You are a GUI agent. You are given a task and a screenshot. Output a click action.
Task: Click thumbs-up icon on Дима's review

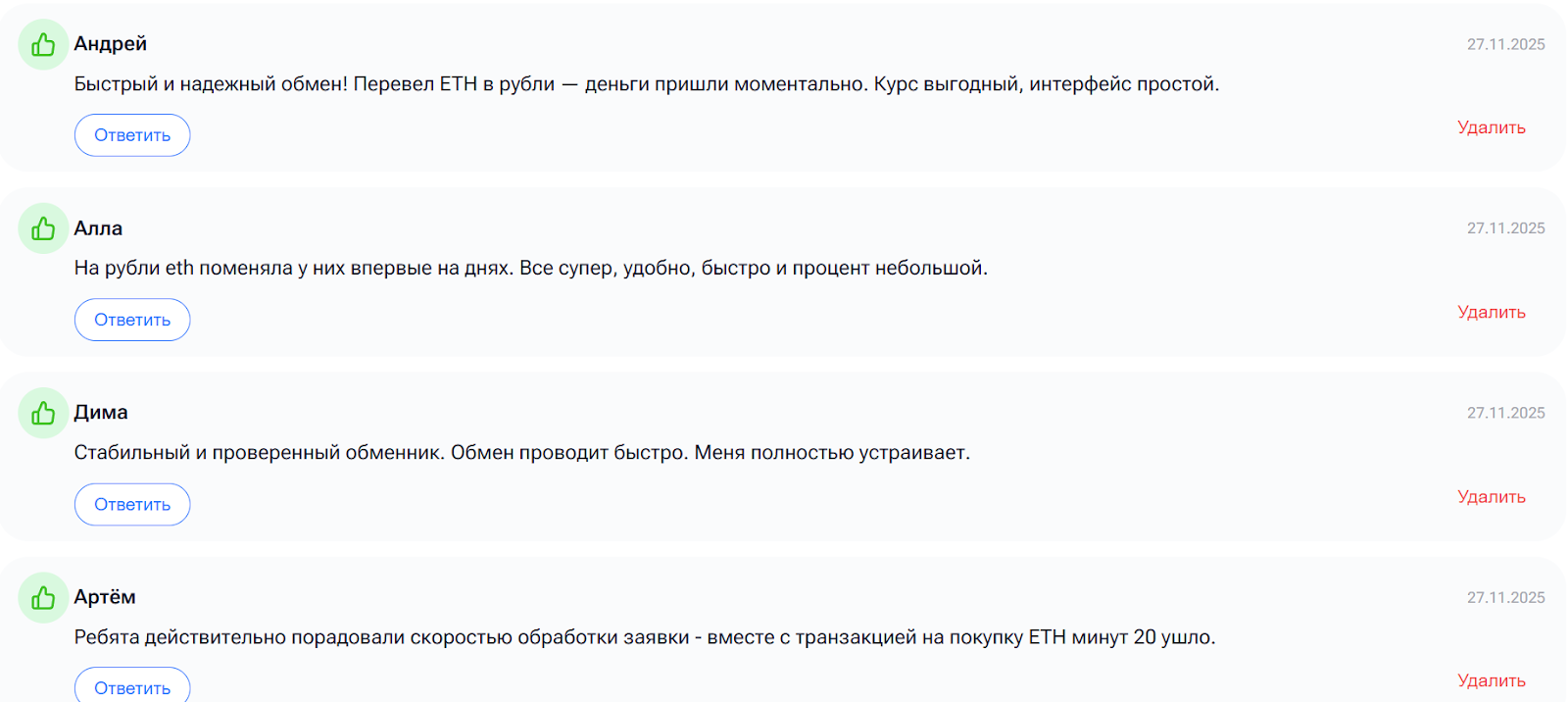pyautogui.click(x=43, y=414)
